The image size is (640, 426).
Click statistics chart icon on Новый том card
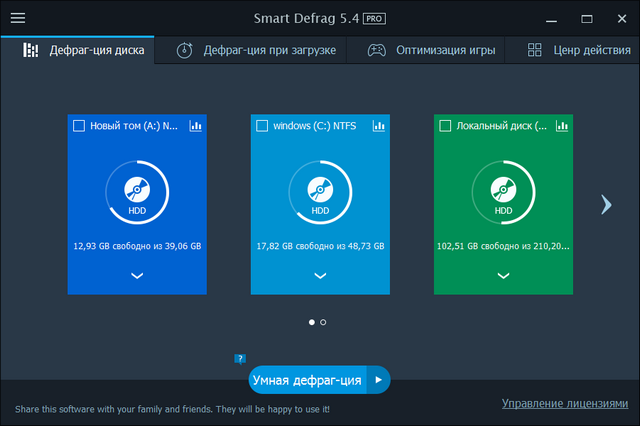click(196, 126)
